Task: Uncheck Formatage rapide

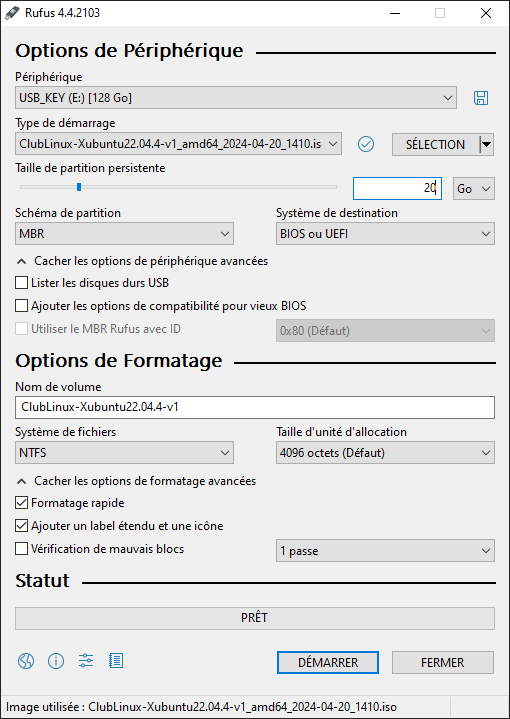Action: coord(22,503)
